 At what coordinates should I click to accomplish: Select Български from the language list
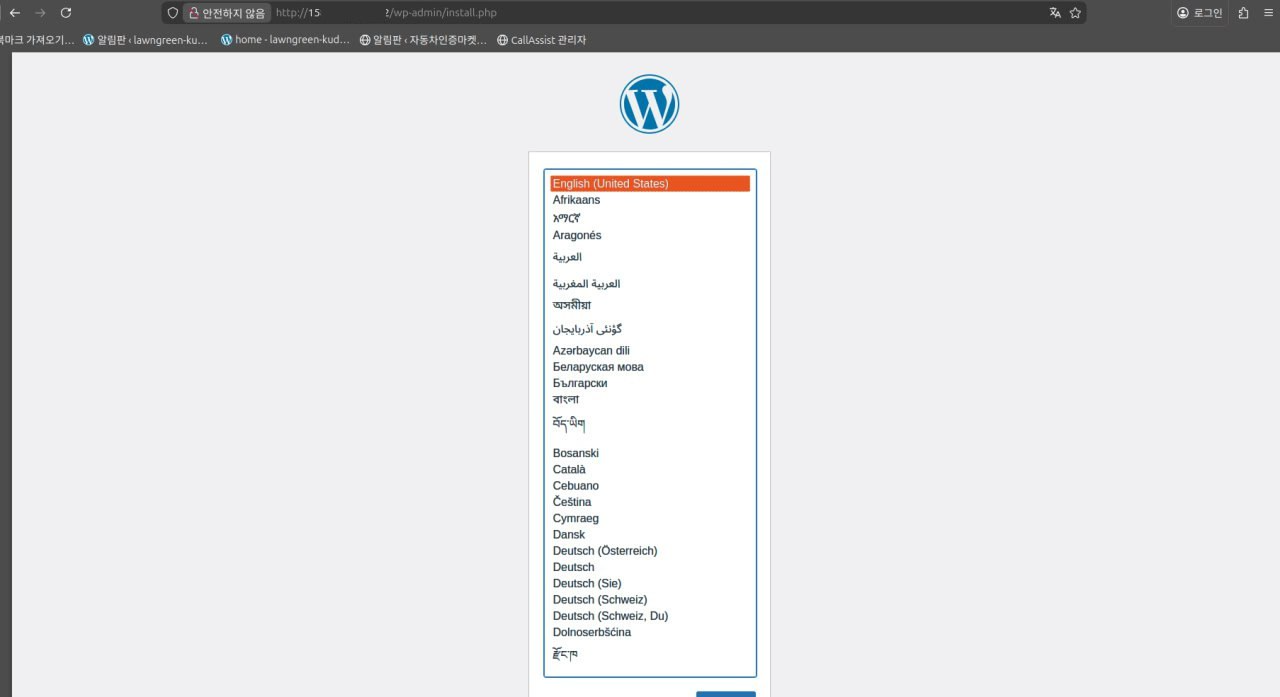coord(580,383)
